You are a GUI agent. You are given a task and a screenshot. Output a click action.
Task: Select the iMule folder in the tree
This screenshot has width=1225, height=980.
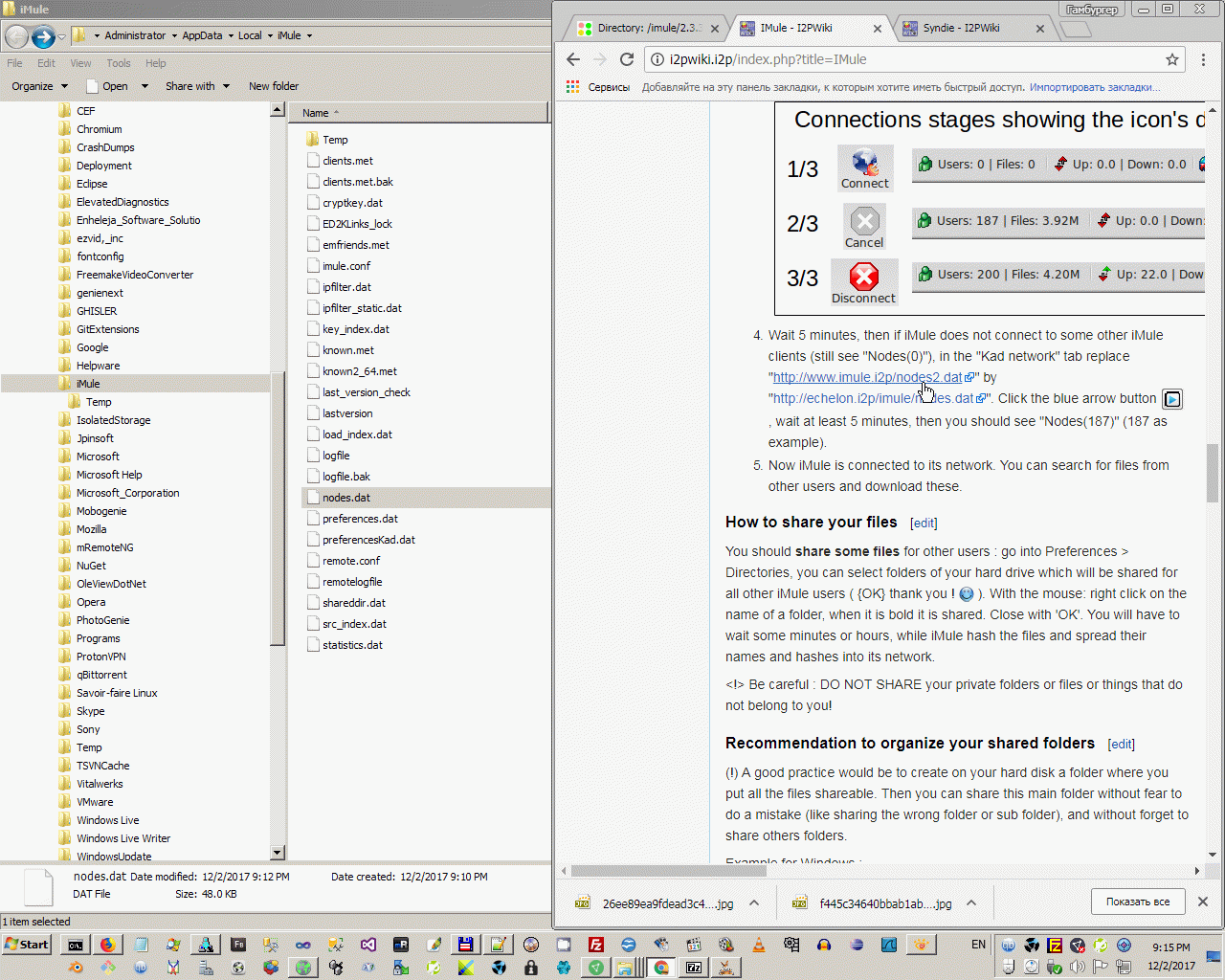(88, 384)
